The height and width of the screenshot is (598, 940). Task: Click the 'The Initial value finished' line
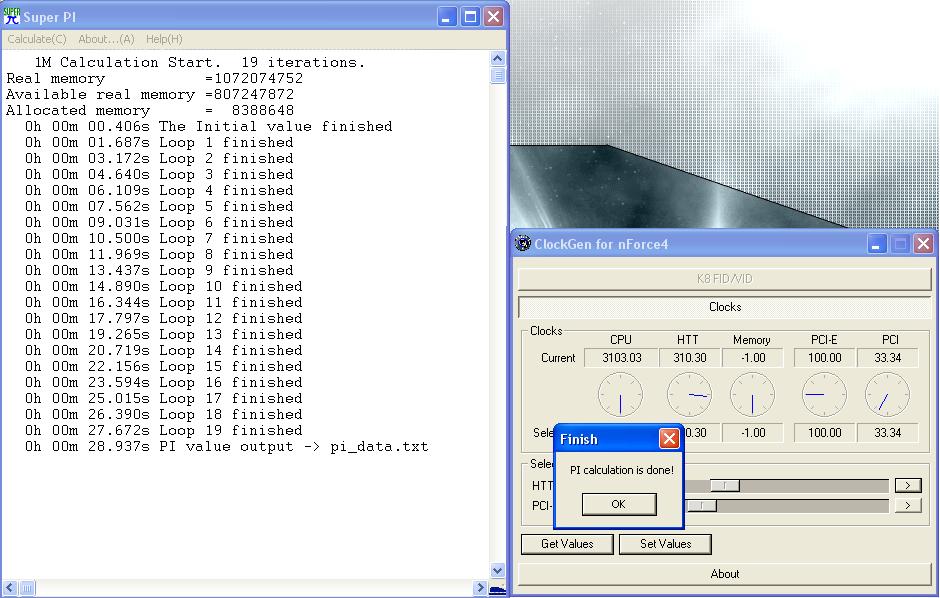click(x=209, y=126)
